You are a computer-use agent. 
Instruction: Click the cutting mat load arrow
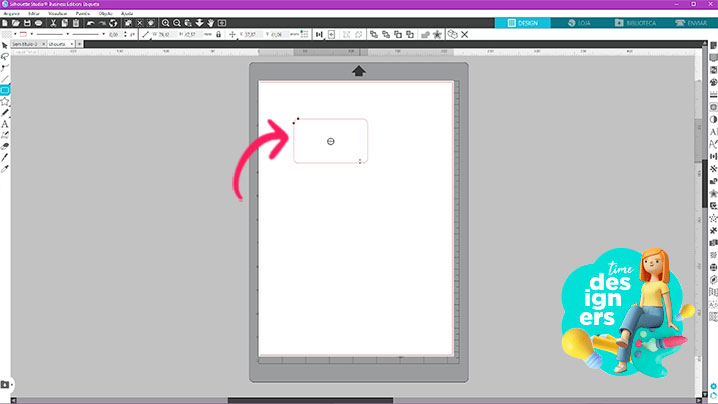click(x=358, y=70)
